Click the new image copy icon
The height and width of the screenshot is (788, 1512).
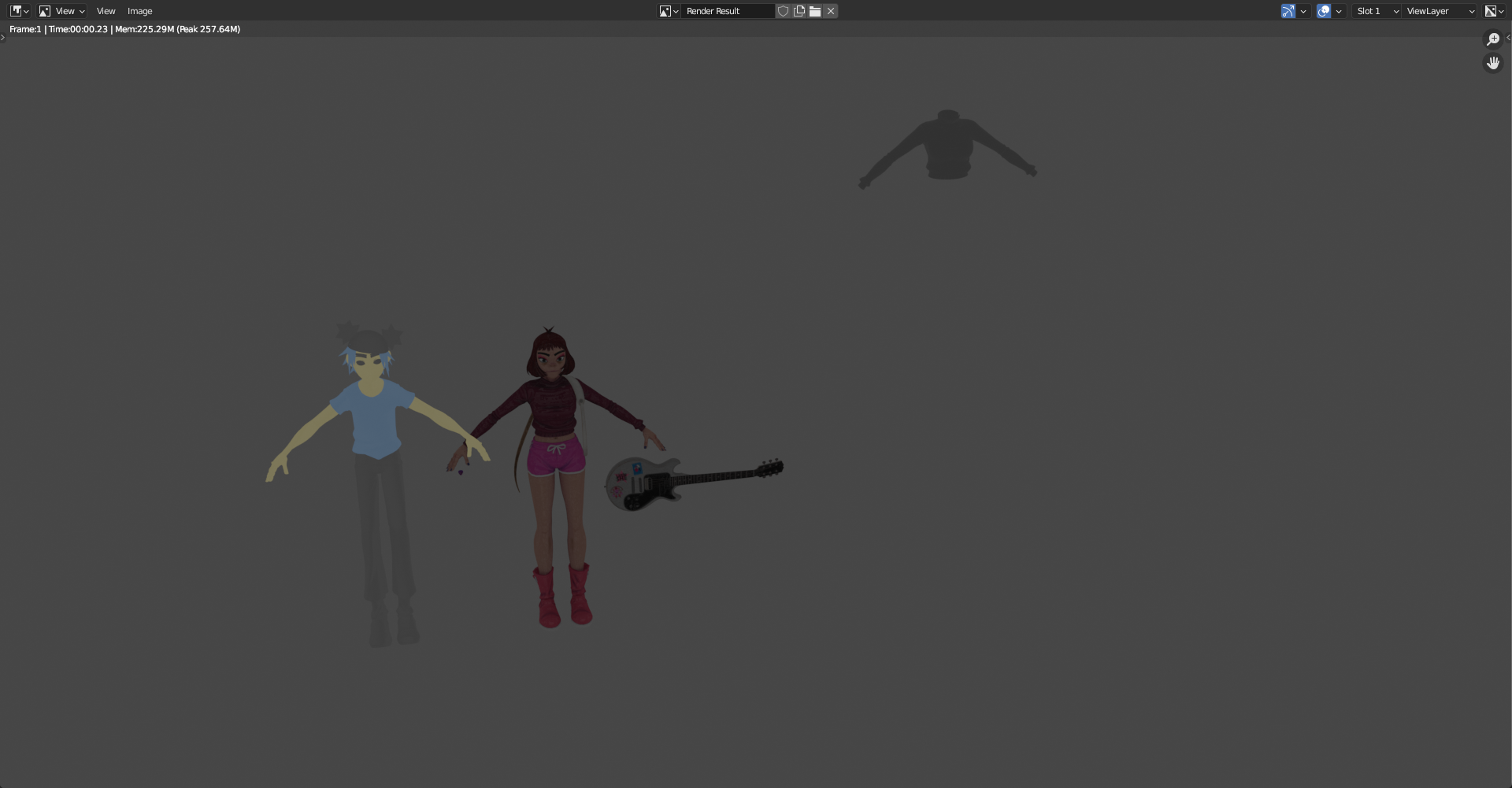[x=799, y=11]
